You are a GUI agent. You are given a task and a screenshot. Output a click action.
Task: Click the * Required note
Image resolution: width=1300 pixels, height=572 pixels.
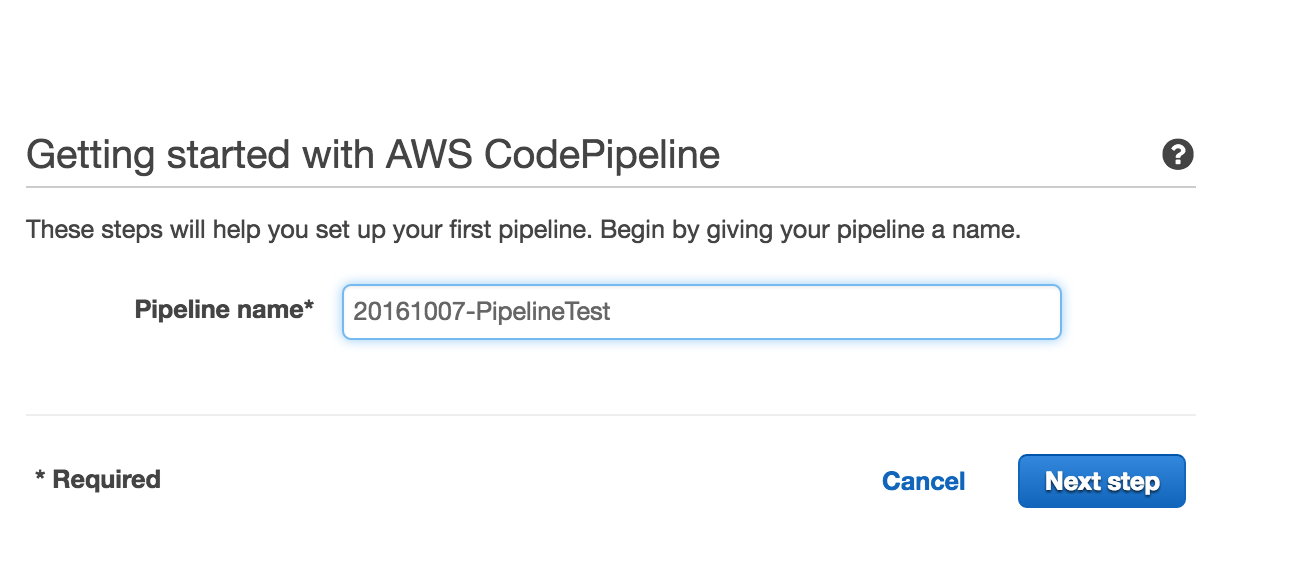[x=97, y=480]
